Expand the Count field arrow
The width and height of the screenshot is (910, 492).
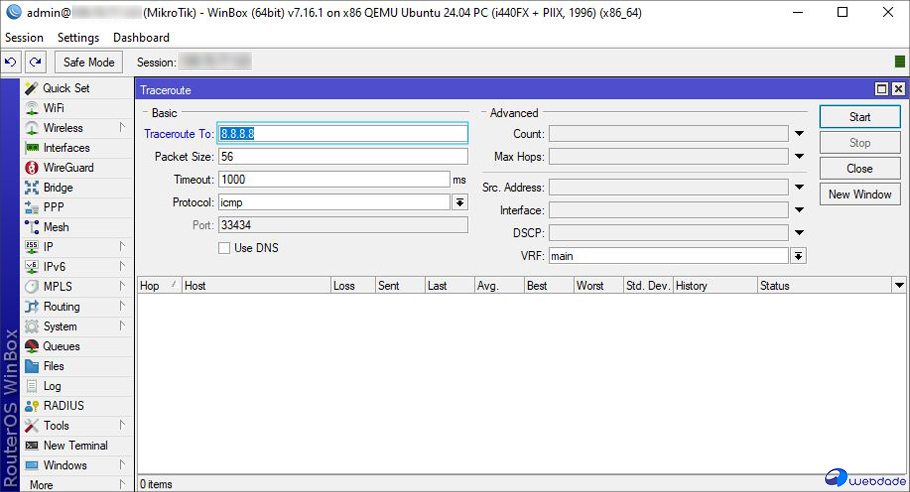[x=799, y=134]
